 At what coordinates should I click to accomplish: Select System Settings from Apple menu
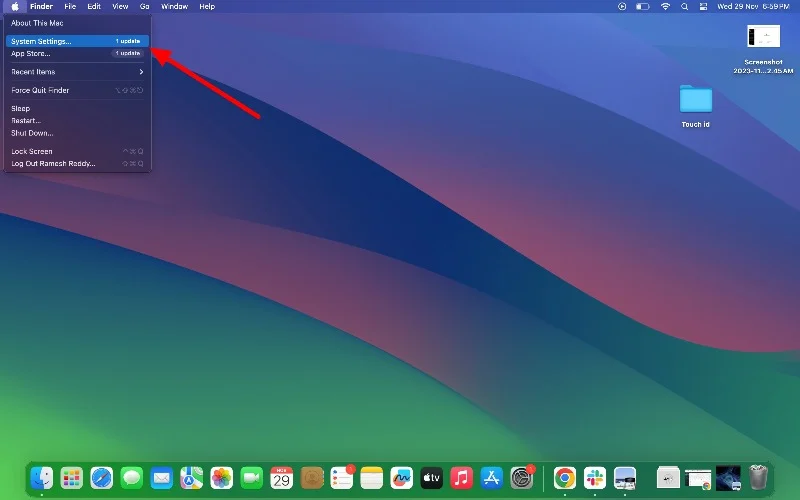[x=42, y=41]
